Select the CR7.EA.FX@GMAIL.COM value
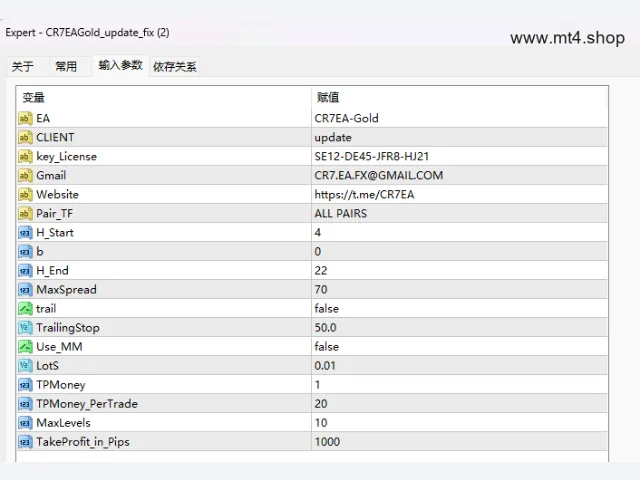Image resolution: width=640 pixels, height=480 pixels. click(x=459, y=176)
